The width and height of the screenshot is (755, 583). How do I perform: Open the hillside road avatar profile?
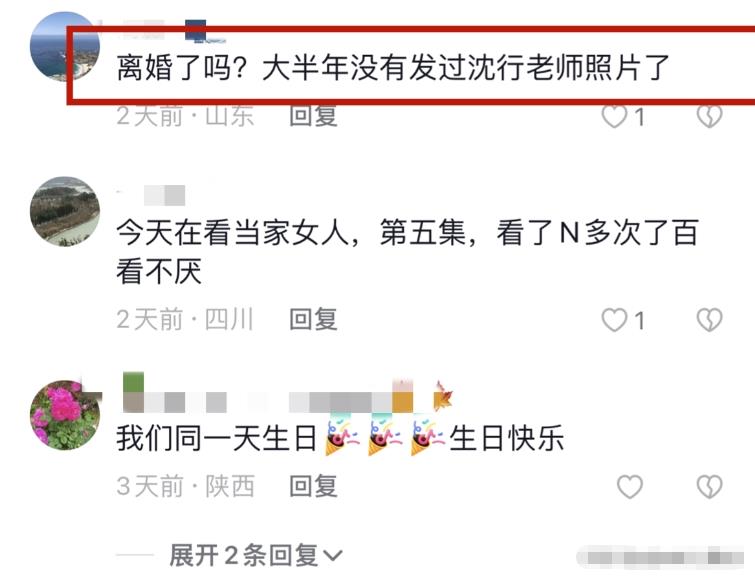coord(65,211)
